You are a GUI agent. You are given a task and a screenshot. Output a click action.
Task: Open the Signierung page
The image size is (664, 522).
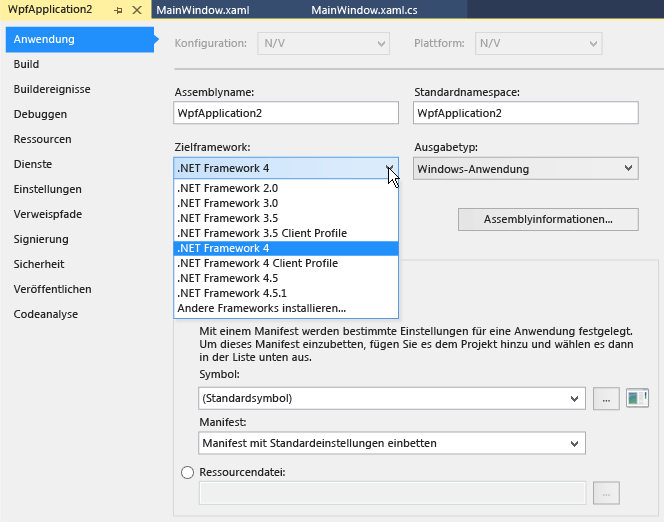41,239
